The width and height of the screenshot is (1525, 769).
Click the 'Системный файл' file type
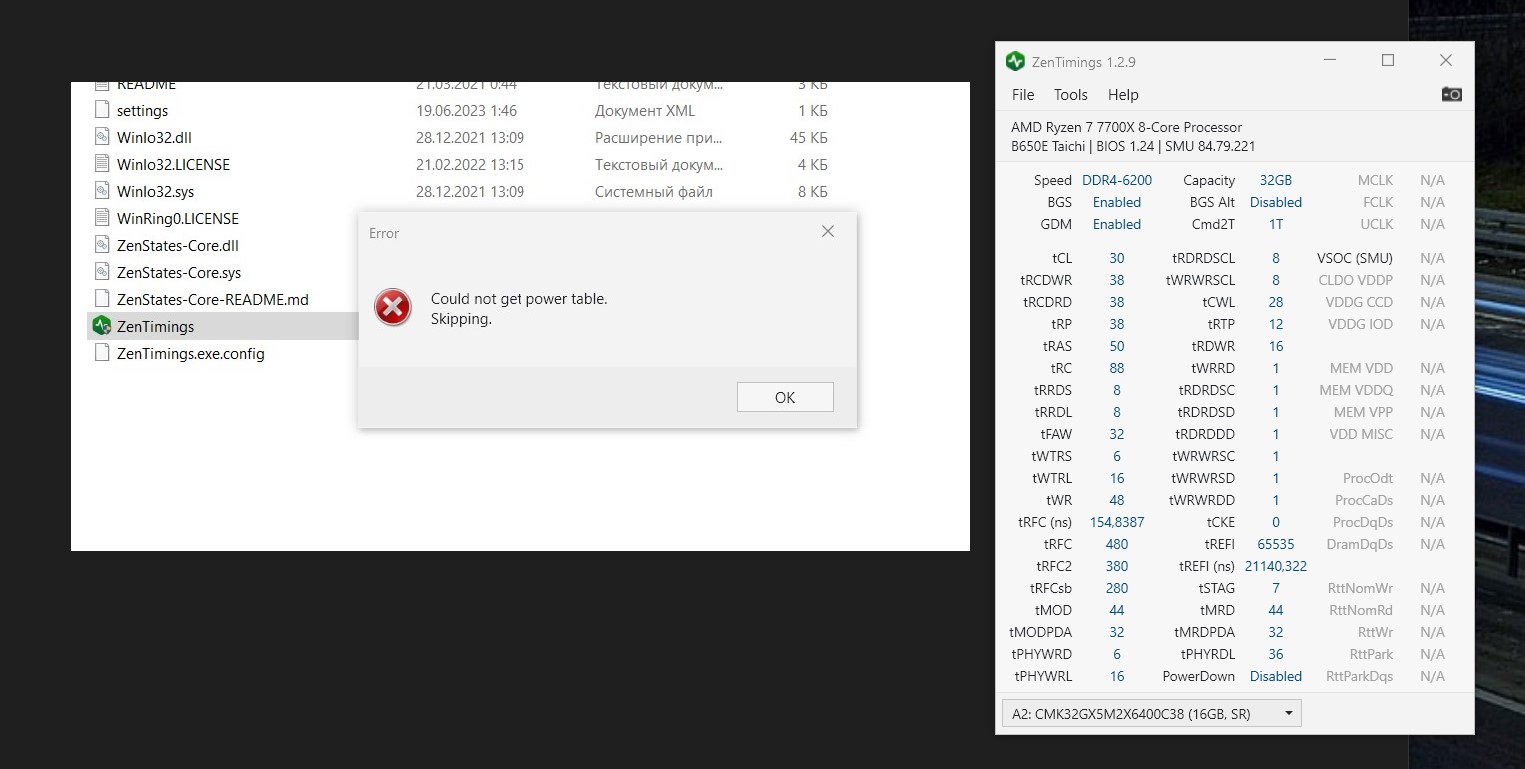(x=654, y=192)
